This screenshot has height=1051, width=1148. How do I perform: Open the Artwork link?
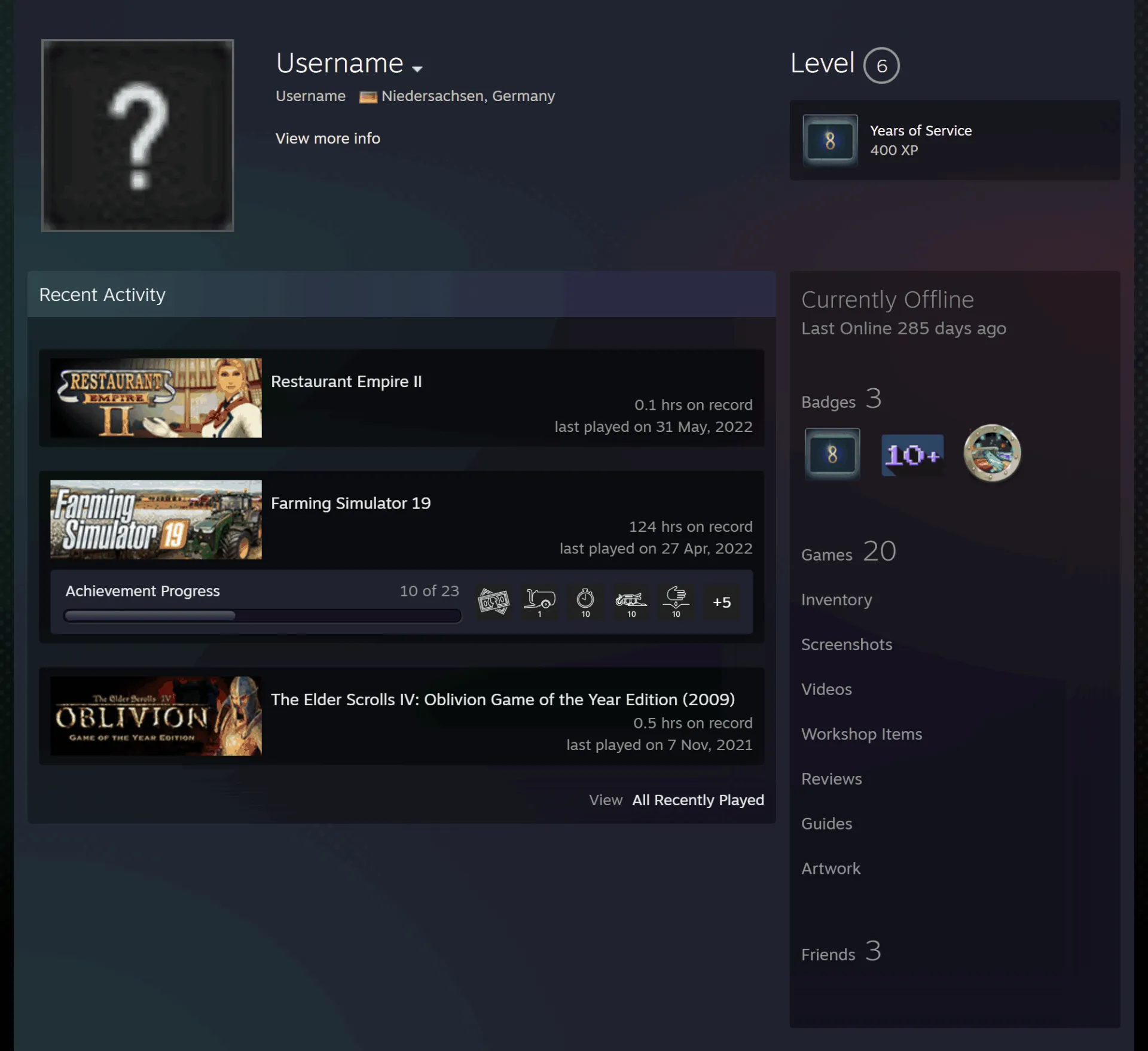(831, 869)
